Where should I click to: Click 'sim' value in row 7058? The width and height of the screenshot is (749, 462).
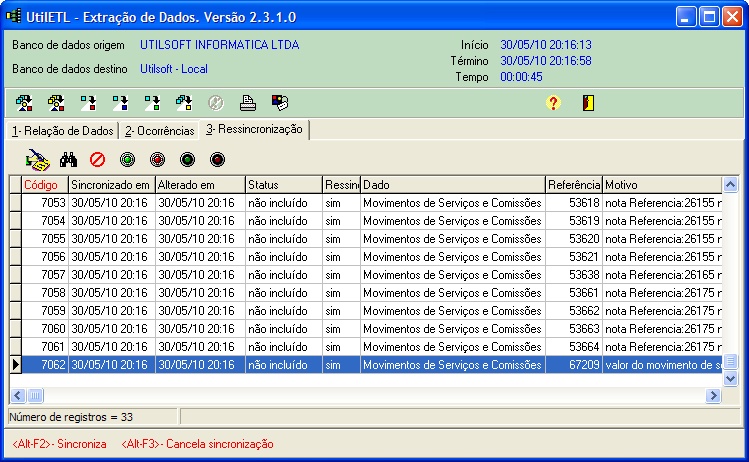click(x=342, y=293)
